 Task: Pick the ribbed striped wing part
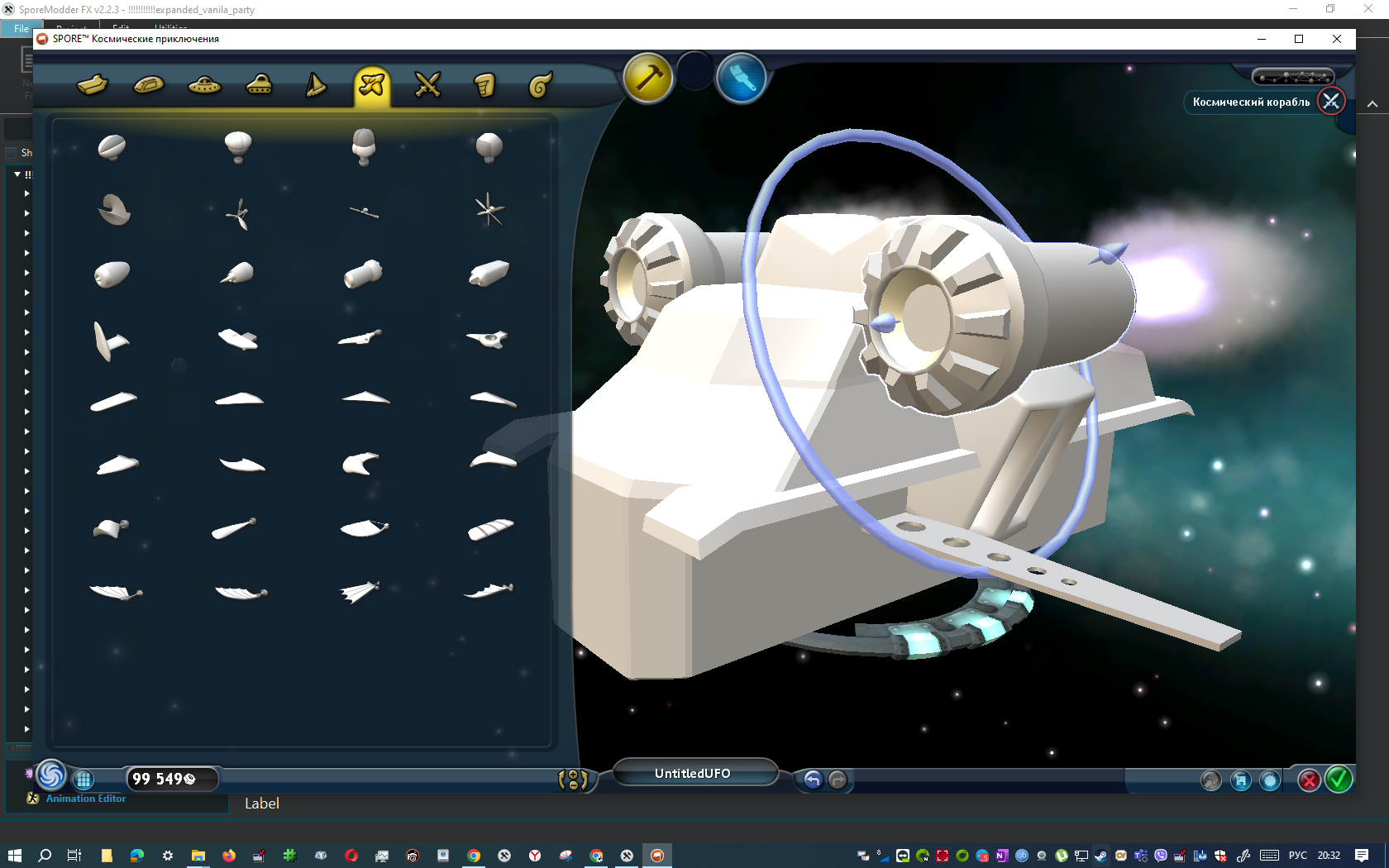tap(490, 528)
